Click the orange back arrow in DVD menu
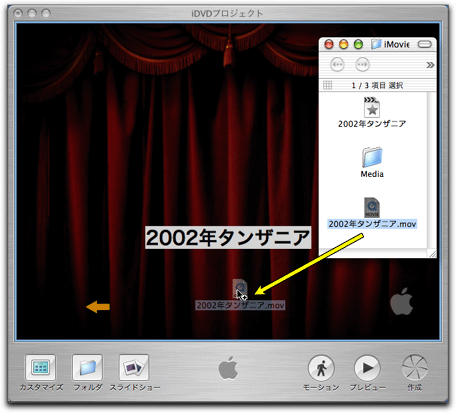Viewport: 456px width, 413px height. (x=98, y=307)
